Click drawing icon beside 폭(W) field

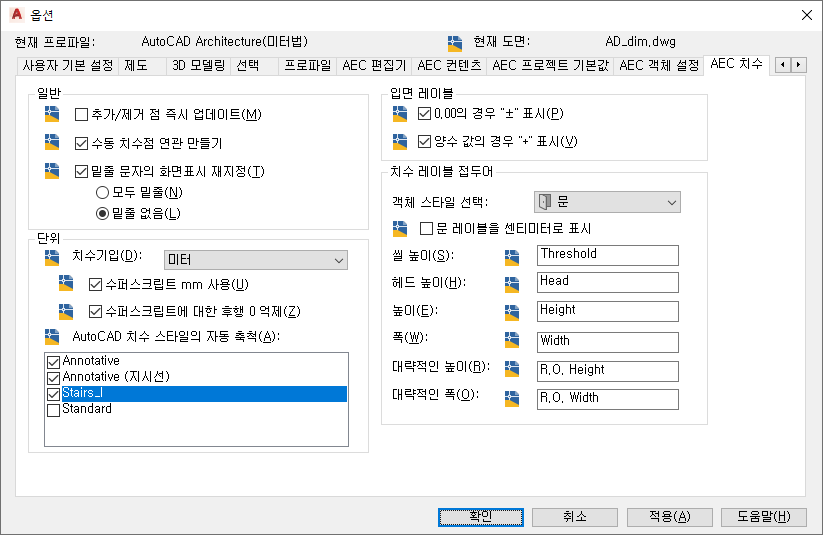512,340
